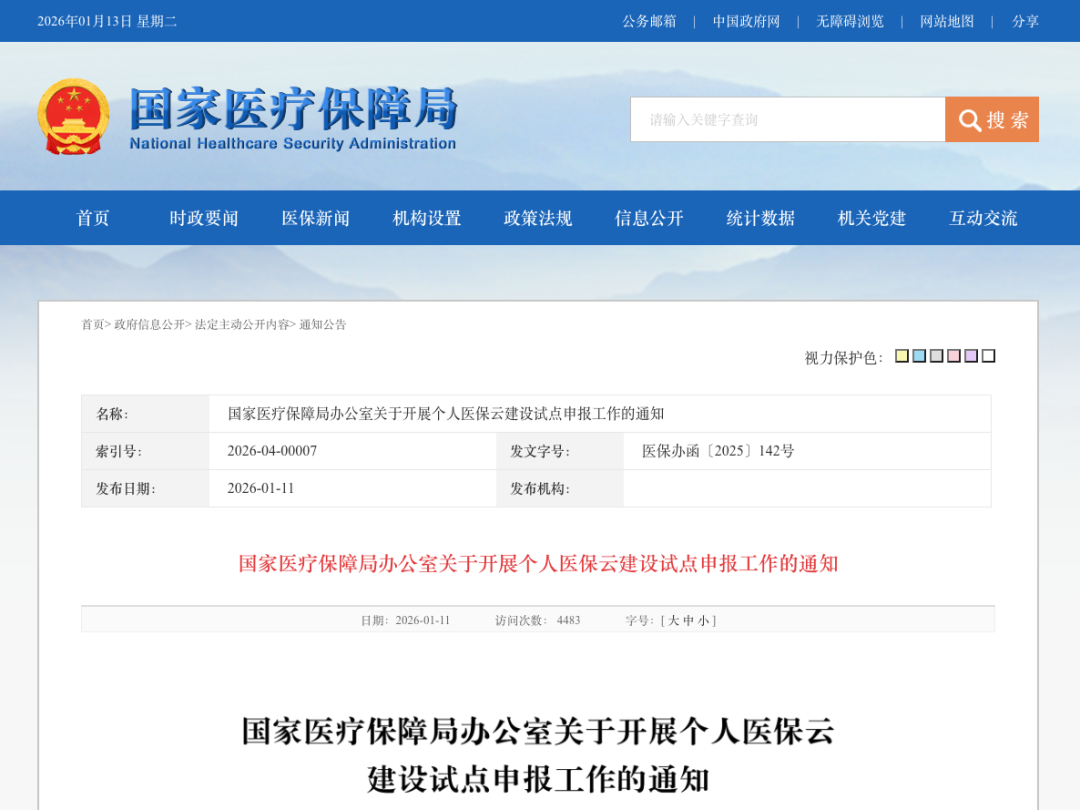The height and width of the screenshot is (810, 1080).
Task: Reset to white eye-protection color swatch
Action: 988,356
